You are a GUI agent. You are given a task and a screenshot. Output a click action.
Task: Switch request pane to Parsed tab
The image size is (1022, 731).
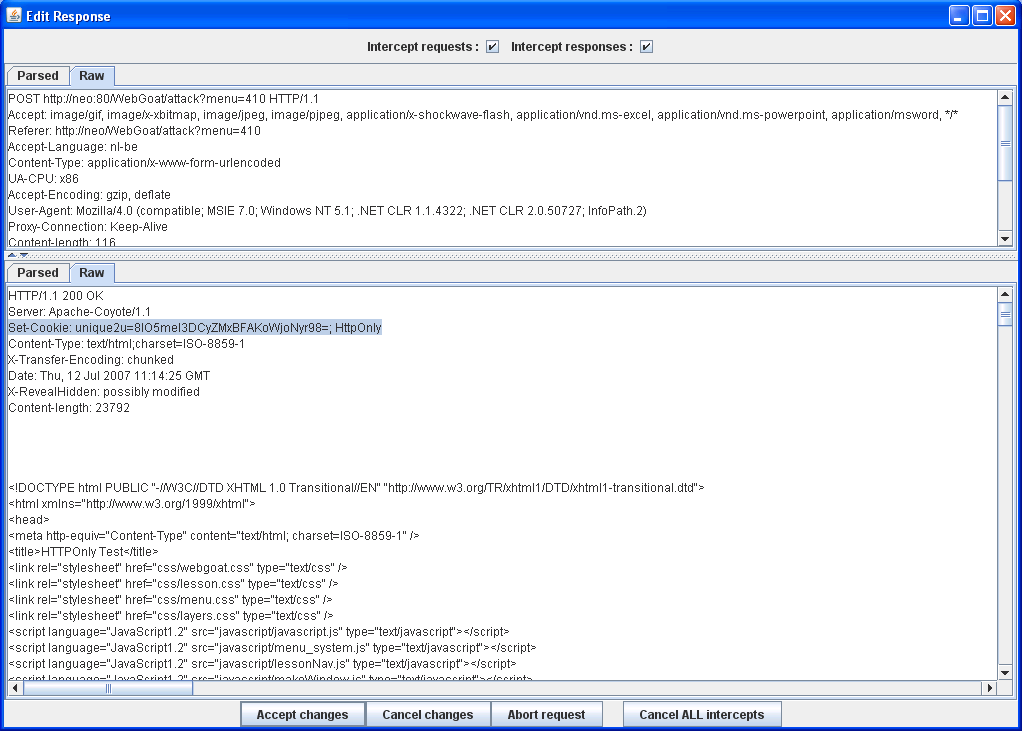tap(38, 76)
